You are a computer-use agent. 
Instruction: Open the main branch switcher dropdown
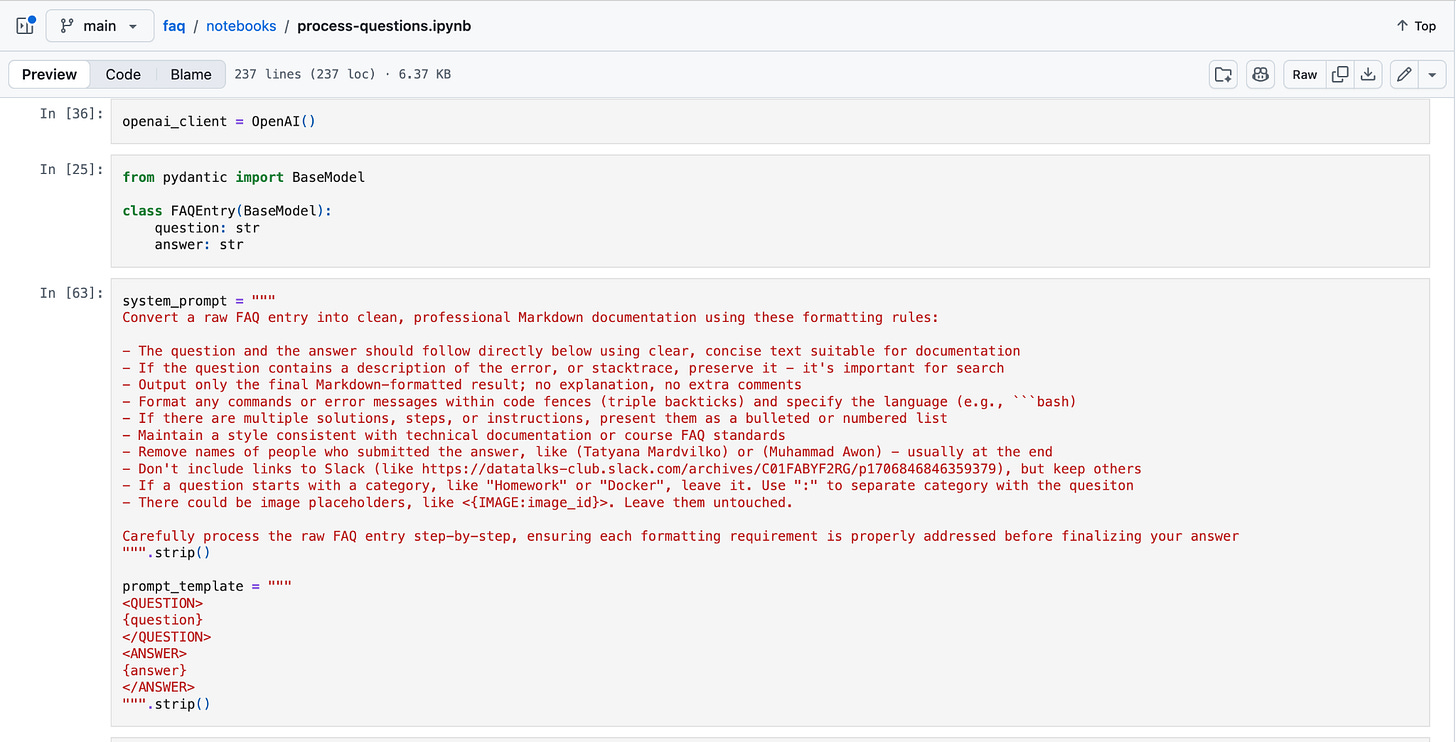pyautogui.click(x=100, y=26)
